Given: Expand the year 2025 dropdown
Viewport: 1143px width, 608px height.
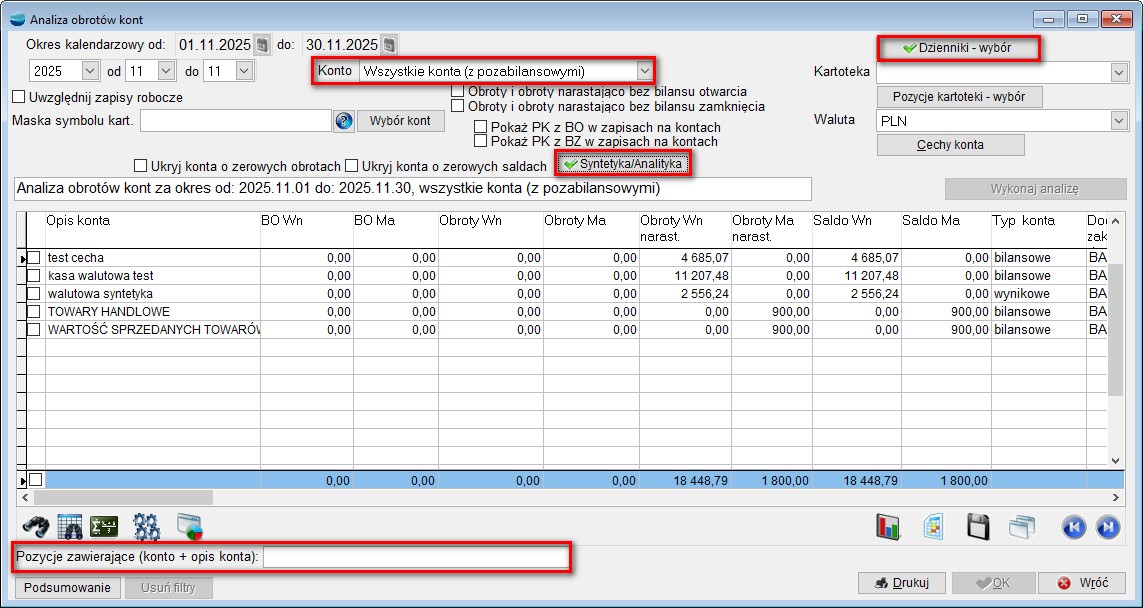Looking at the screenshot, I should (x=89, y=71).
